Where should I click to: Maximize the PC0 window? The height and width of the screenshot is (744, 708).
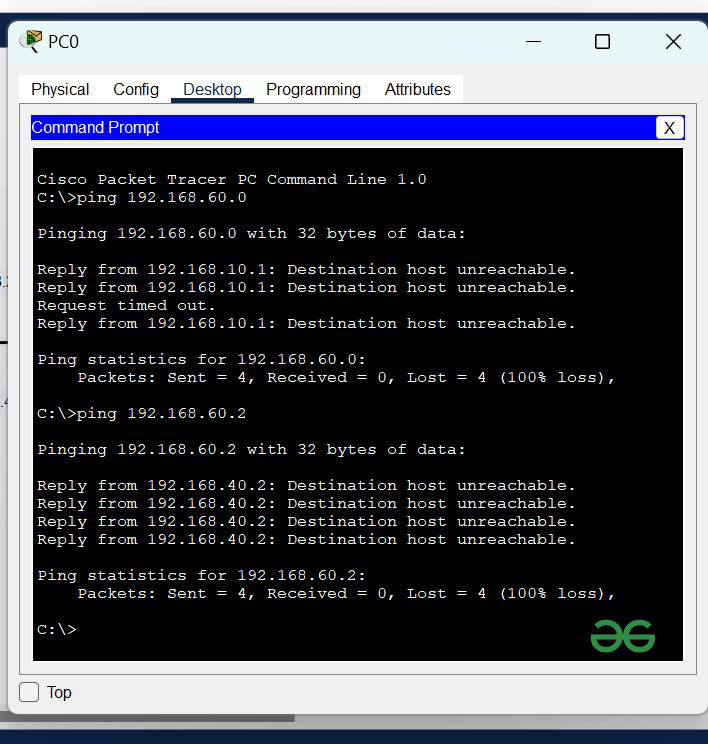[x=602, y=41]
